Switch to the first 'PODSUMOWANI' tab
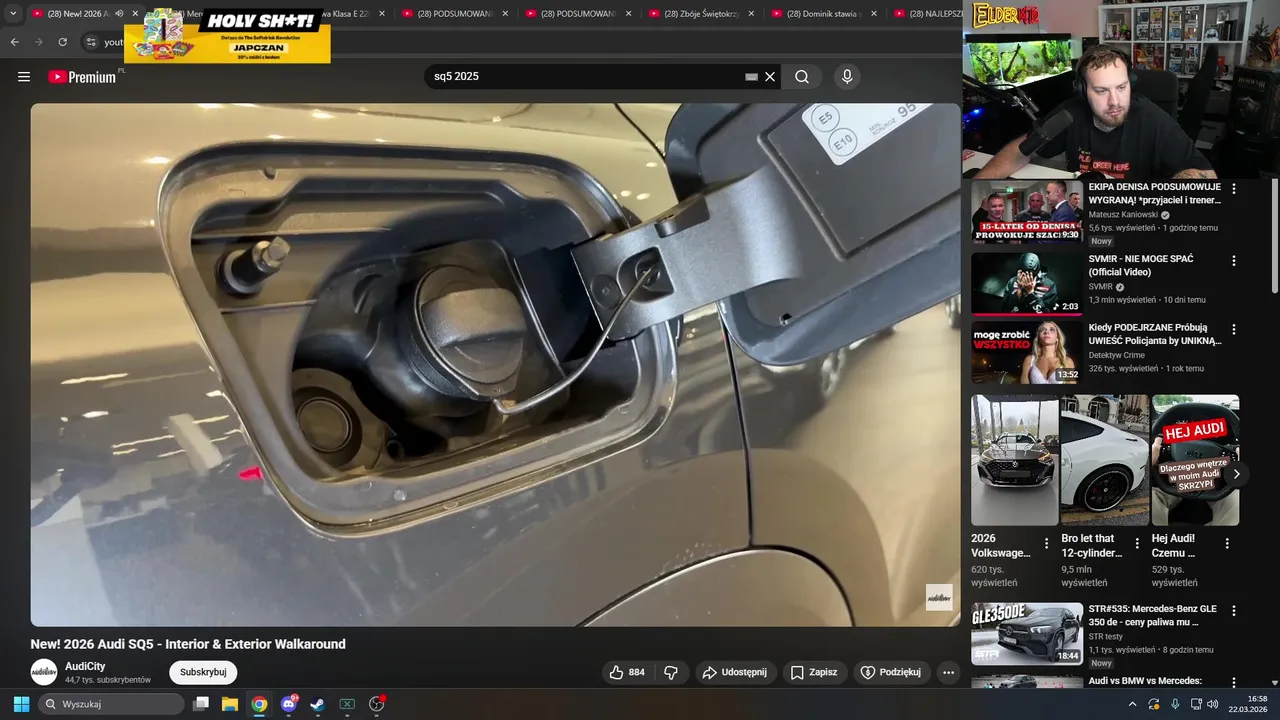1280x720 pixels. [x=455, y=14]
